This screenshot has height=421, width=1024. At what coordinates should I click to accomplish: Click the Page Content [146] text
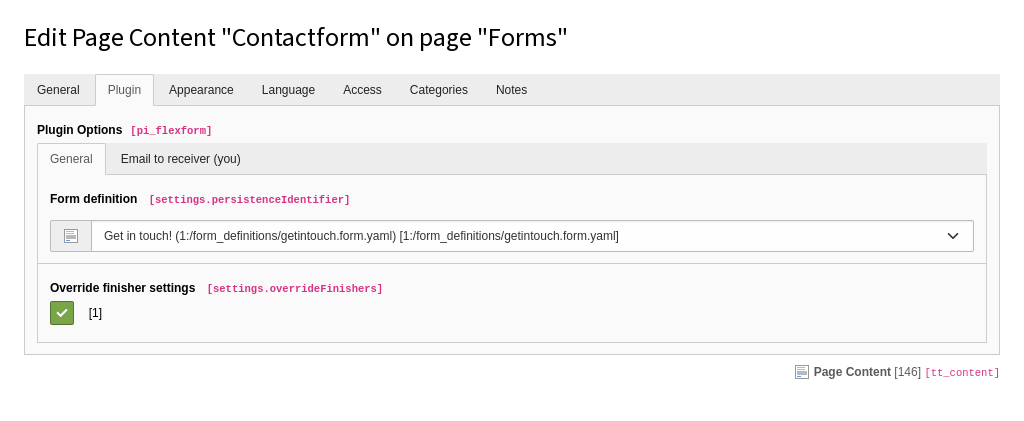(866, 372)
